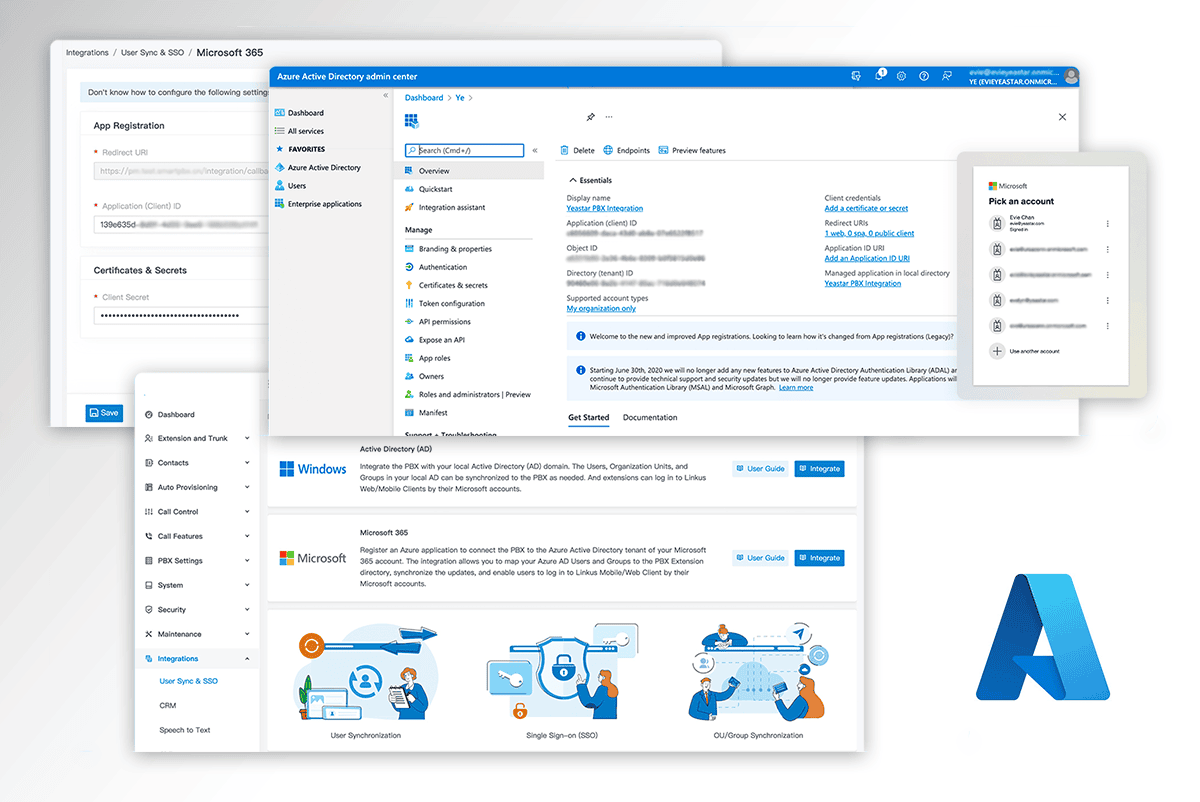Open Dashboard in Azure admin center sidebar

pyautogui.click(x=305, y=113)
